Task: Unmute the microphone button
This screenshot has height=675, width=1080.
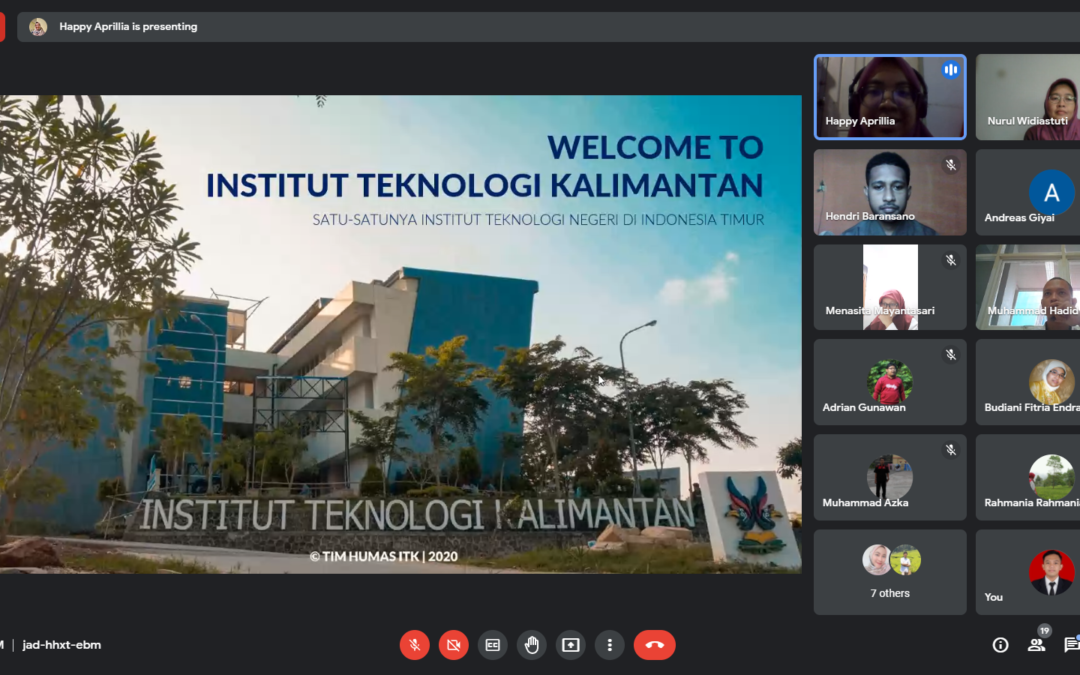Action: coord(415,645)
